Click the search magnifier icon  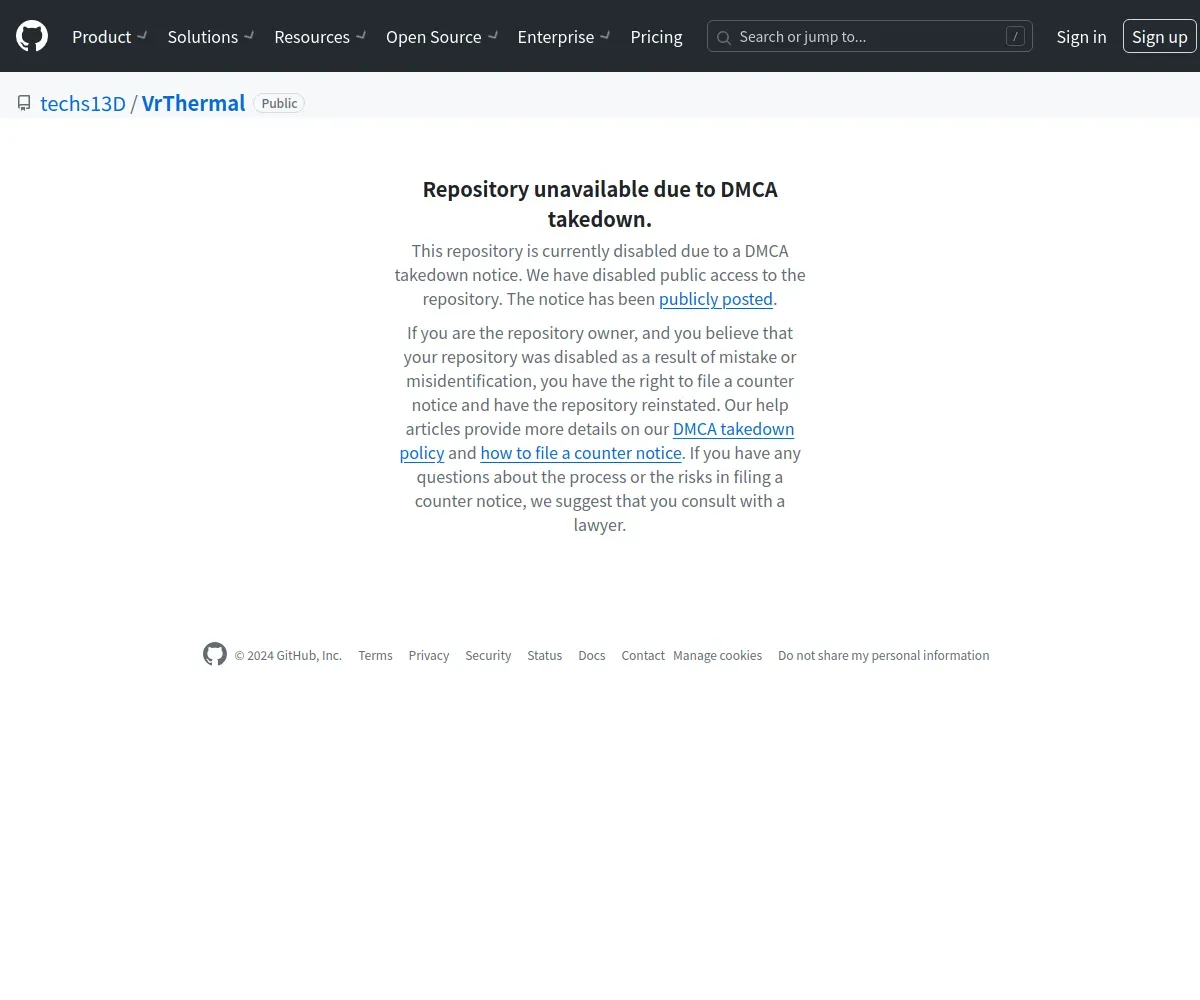point(724,37)
